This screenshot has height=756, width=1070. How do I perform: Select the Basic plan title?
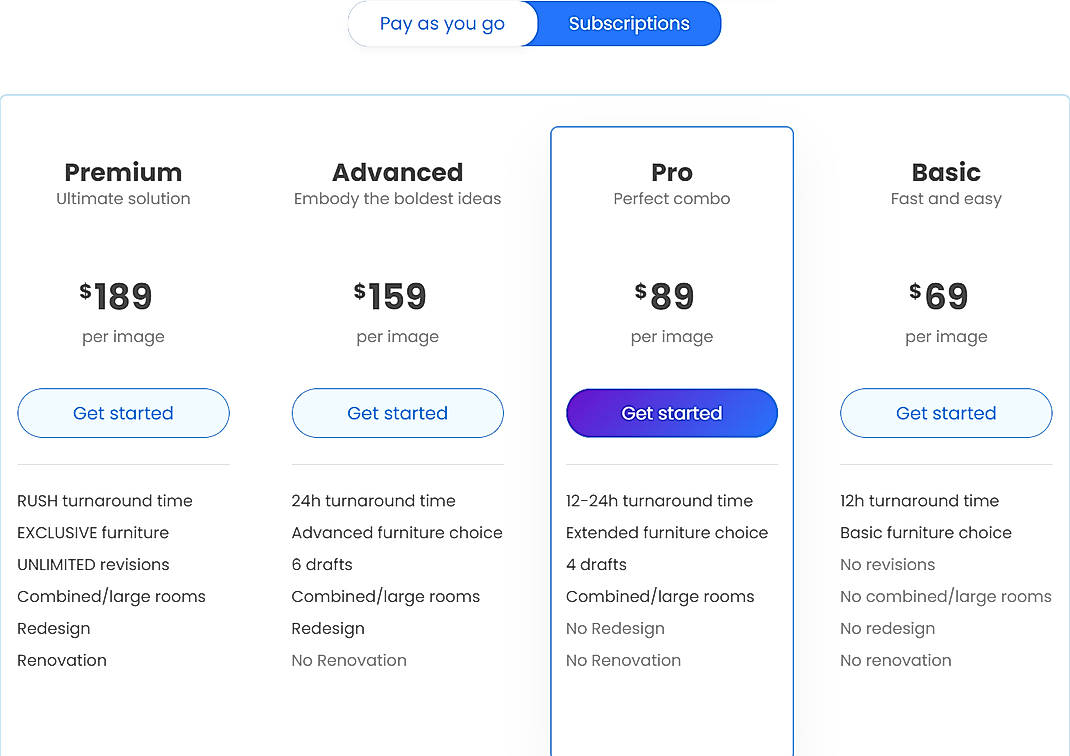pyautogui.click(x=945, y=172)
